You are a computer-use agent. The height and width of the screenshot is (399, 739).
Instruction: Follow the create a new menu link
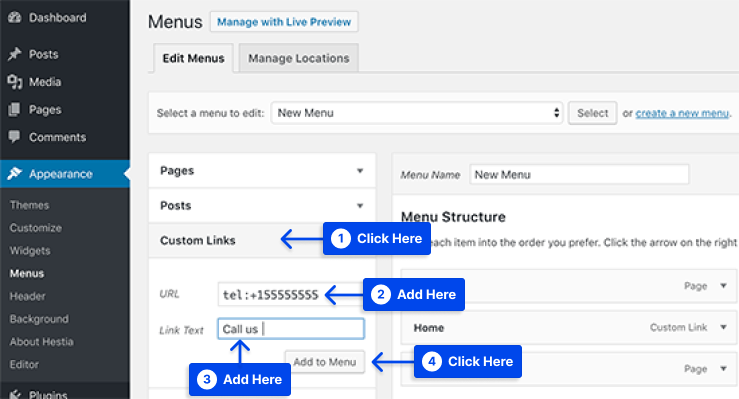tap(682, 113)
